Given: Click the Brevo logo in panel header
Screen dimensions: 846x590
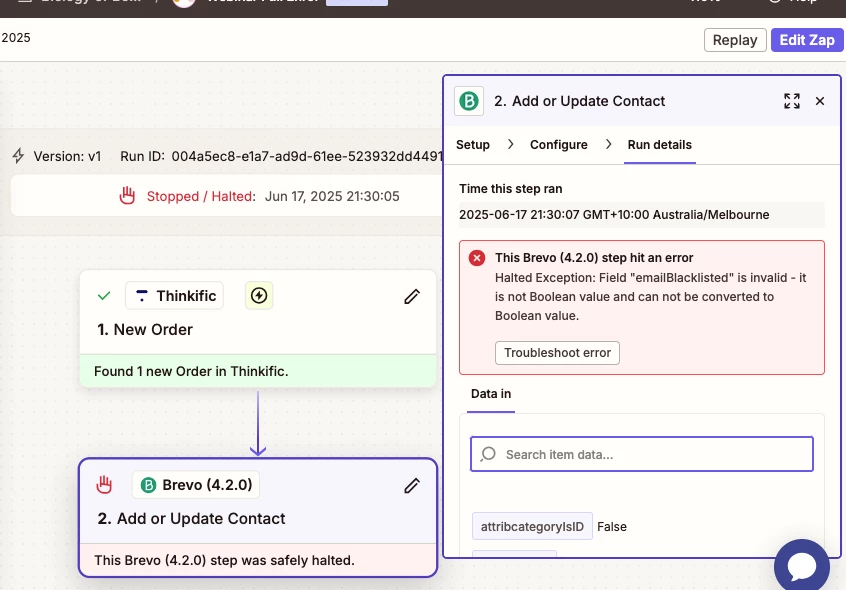Looking at the screenshot, I should point(468,101).
